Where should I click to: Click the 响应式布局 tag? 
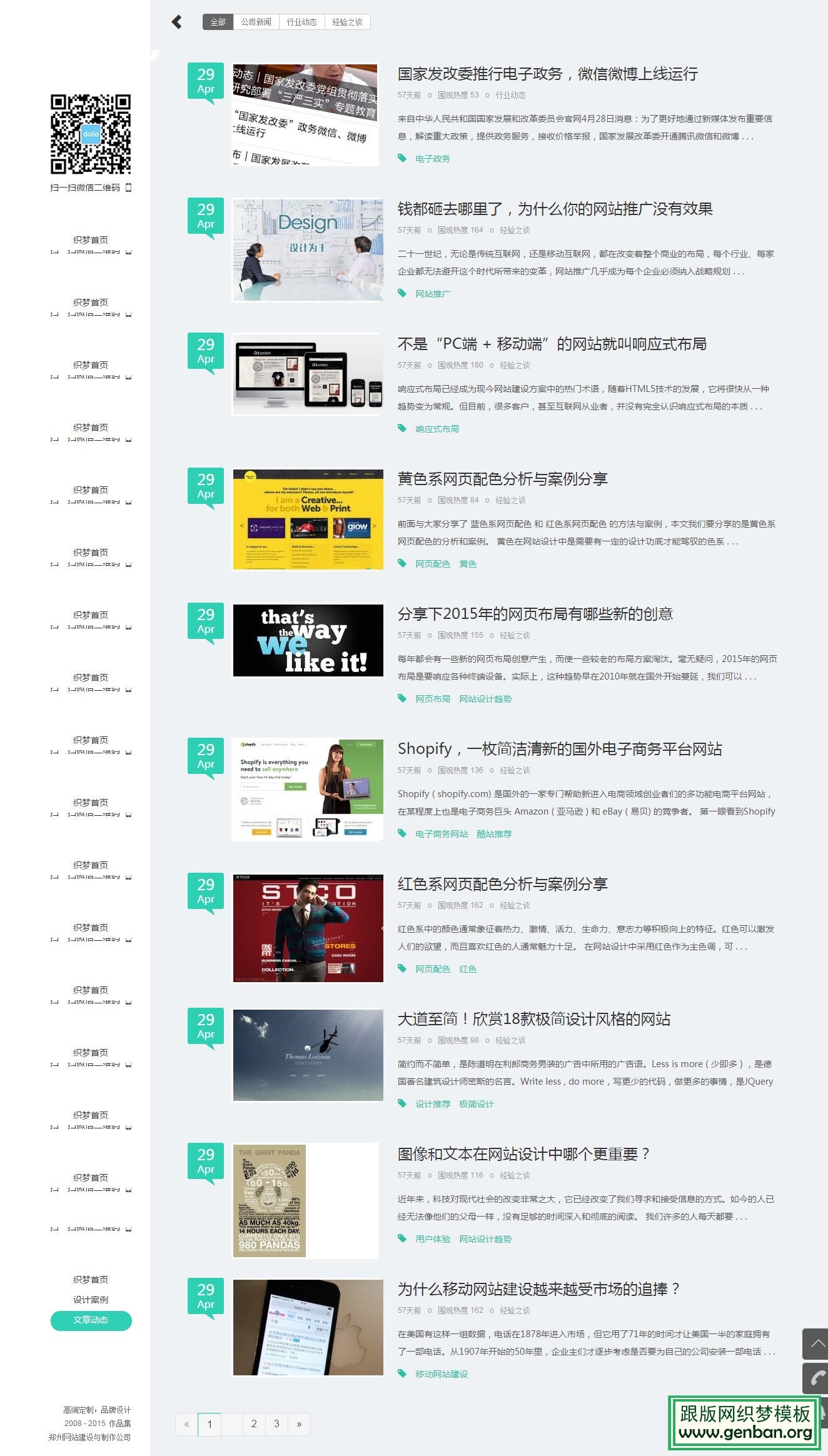click(437, 429)
